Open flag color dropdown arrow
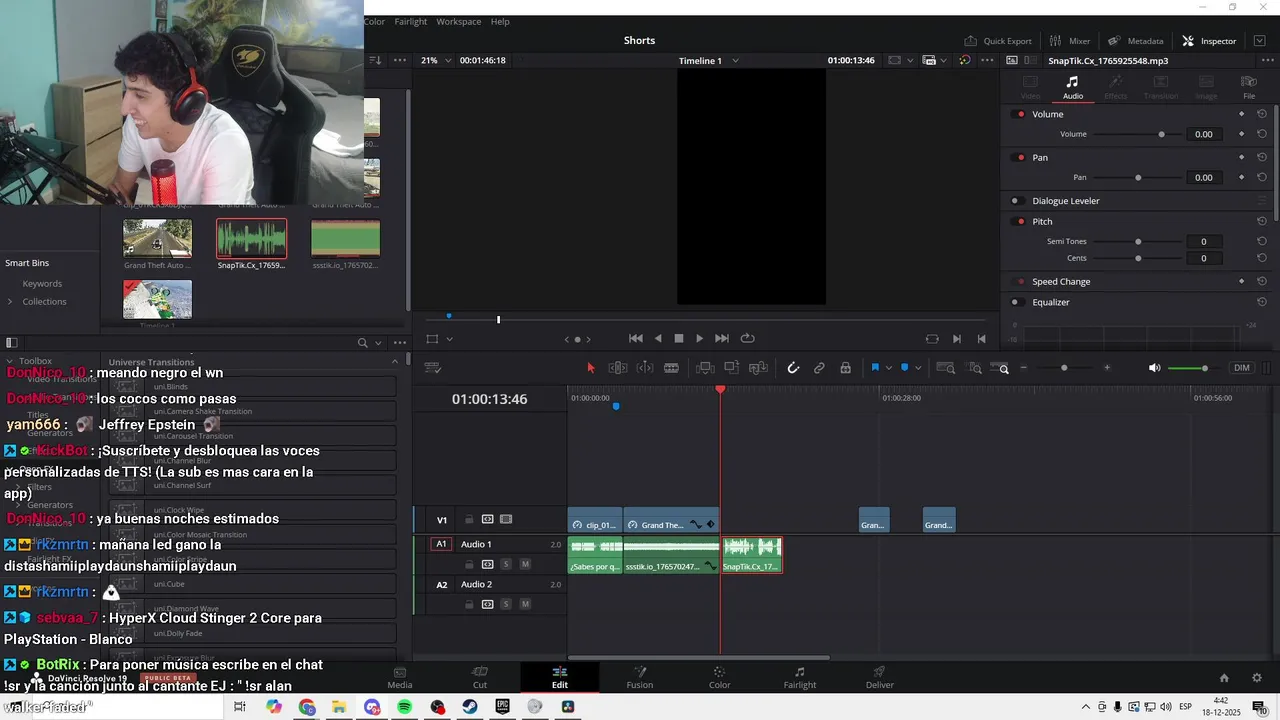 887,368
